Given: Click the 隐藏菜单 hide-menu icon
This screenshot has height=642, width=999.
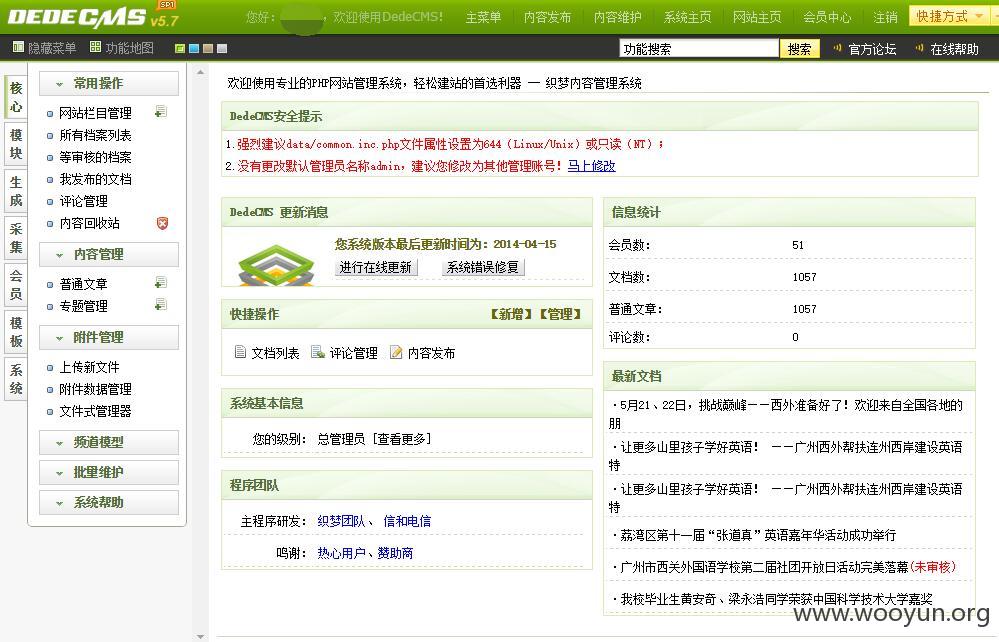Looking at the screenshot, I should (x=18, y=47).
